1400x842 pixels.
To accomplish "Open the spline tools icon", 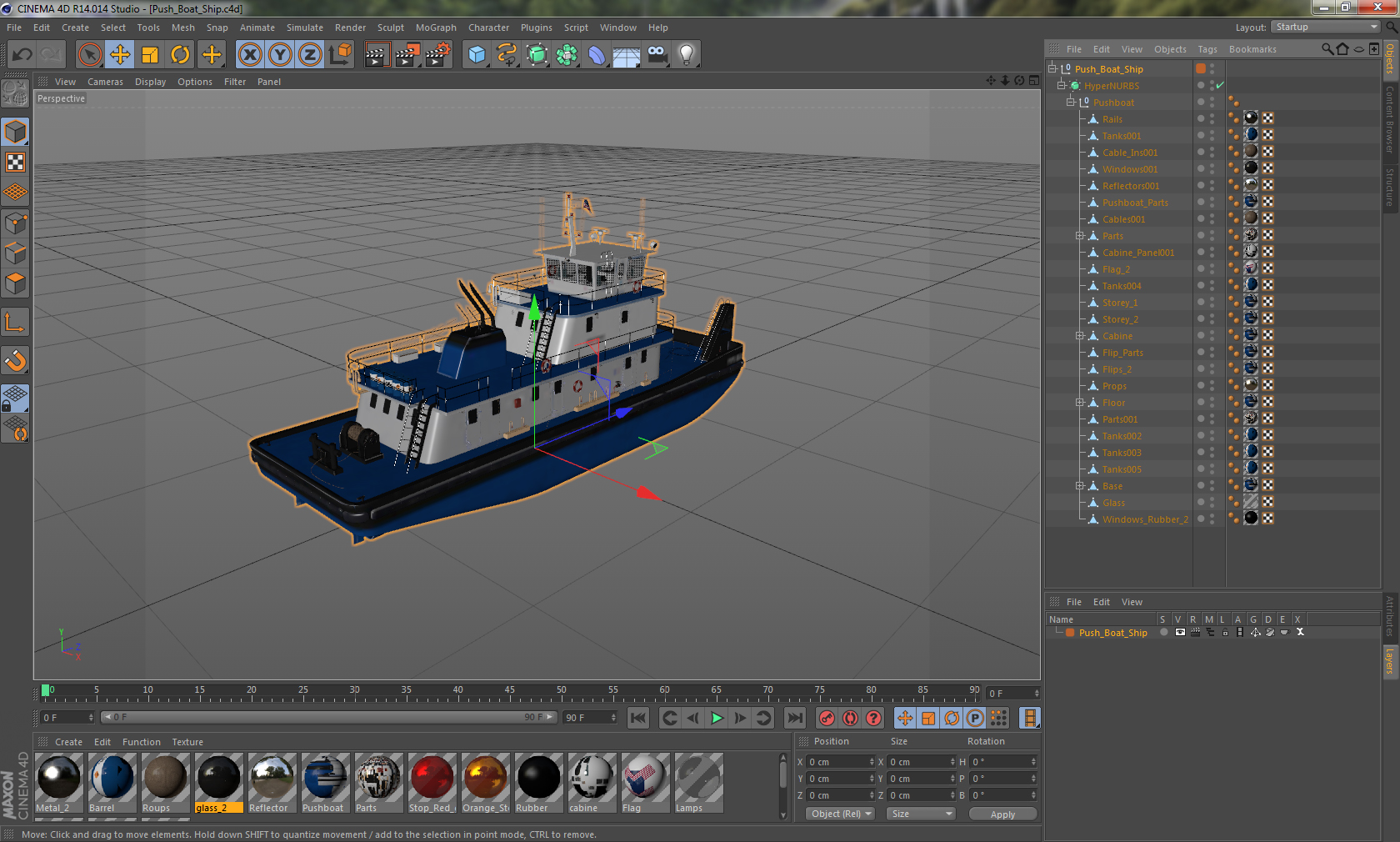I will (507, 55).
